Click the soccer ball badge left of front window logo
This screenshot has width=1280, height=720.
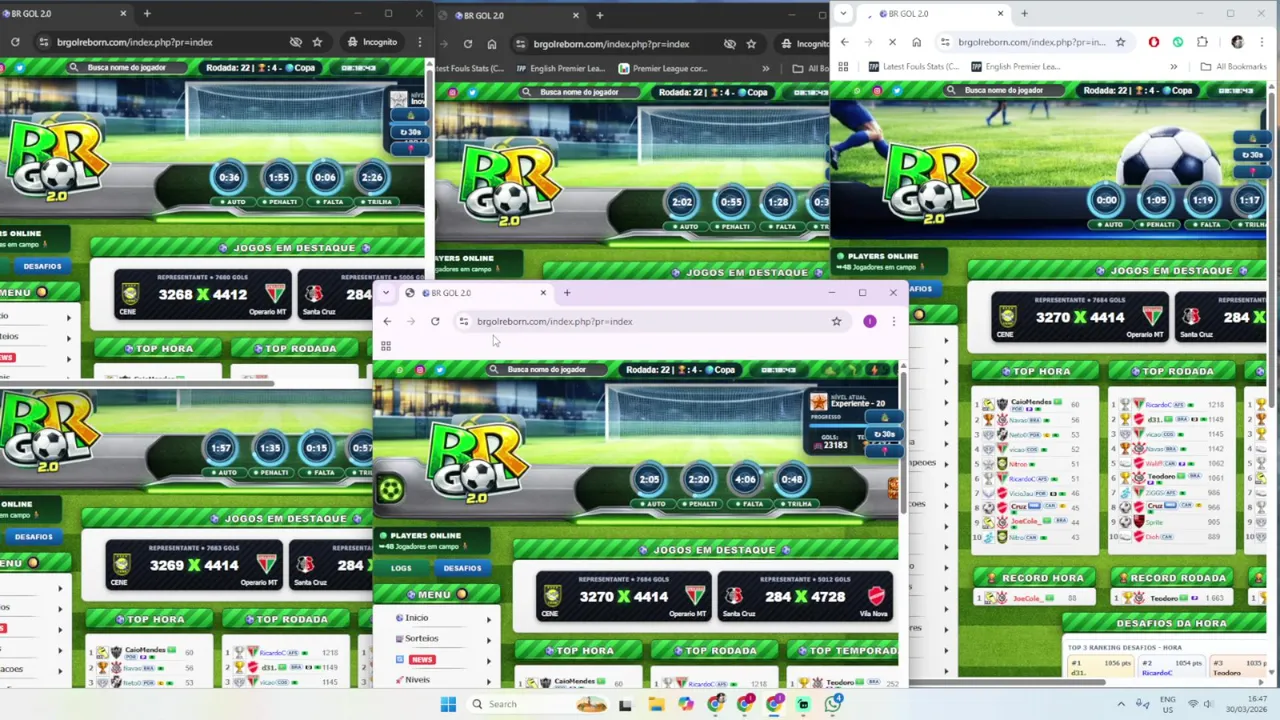tap(391, 489)
